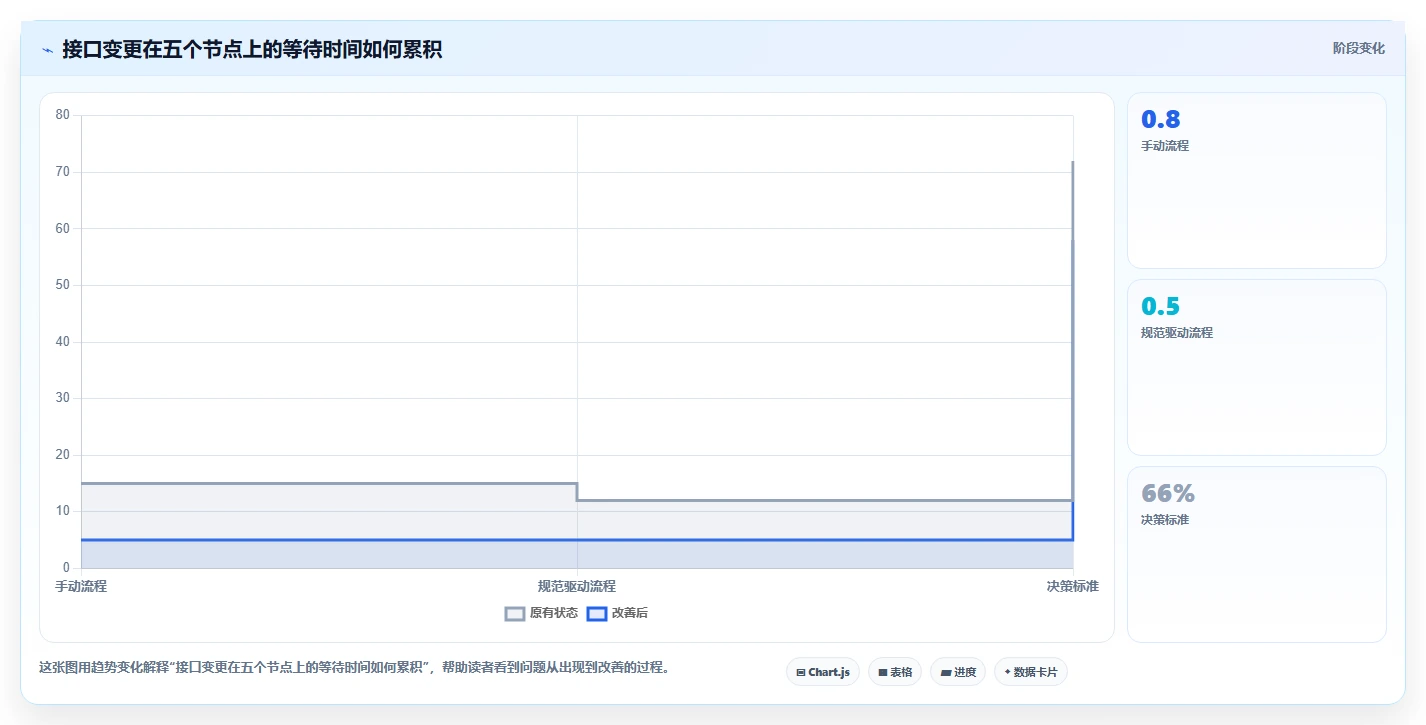Open the 规范驱动流程 0.5 card
The image size is (1426, 725).
click(1257, 368)
